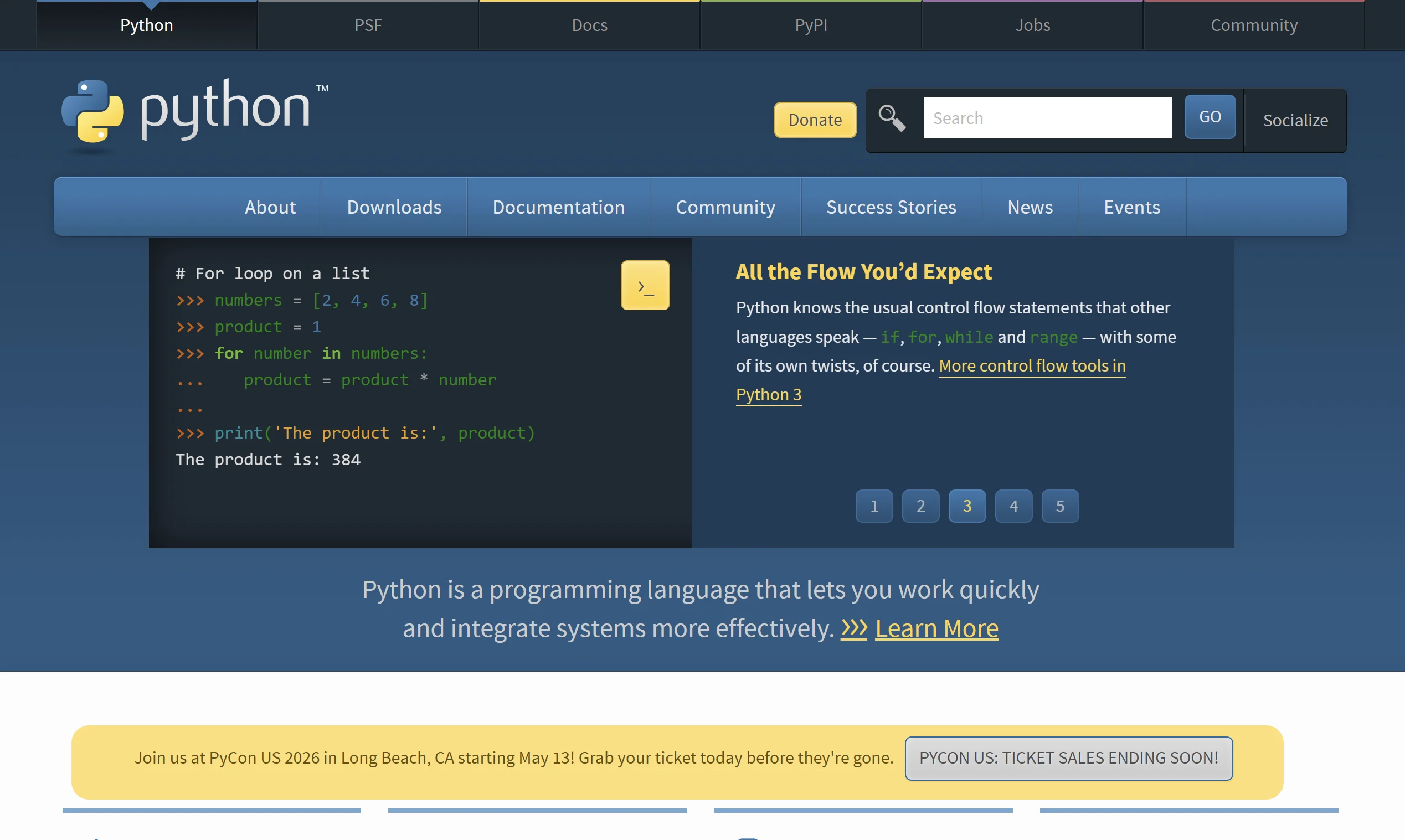Viewport: 1405px width, 840px height.
Task: Open the Downloads navigation menu
Action: [394, 207]
